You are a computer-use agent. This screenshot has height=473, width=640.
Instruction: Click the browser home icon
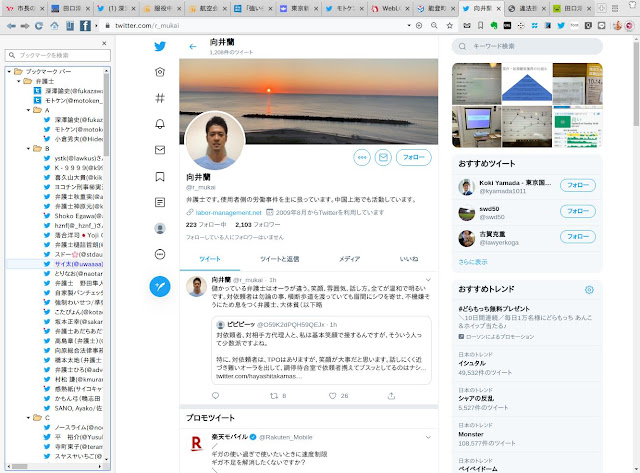click(x=54, y=26)
